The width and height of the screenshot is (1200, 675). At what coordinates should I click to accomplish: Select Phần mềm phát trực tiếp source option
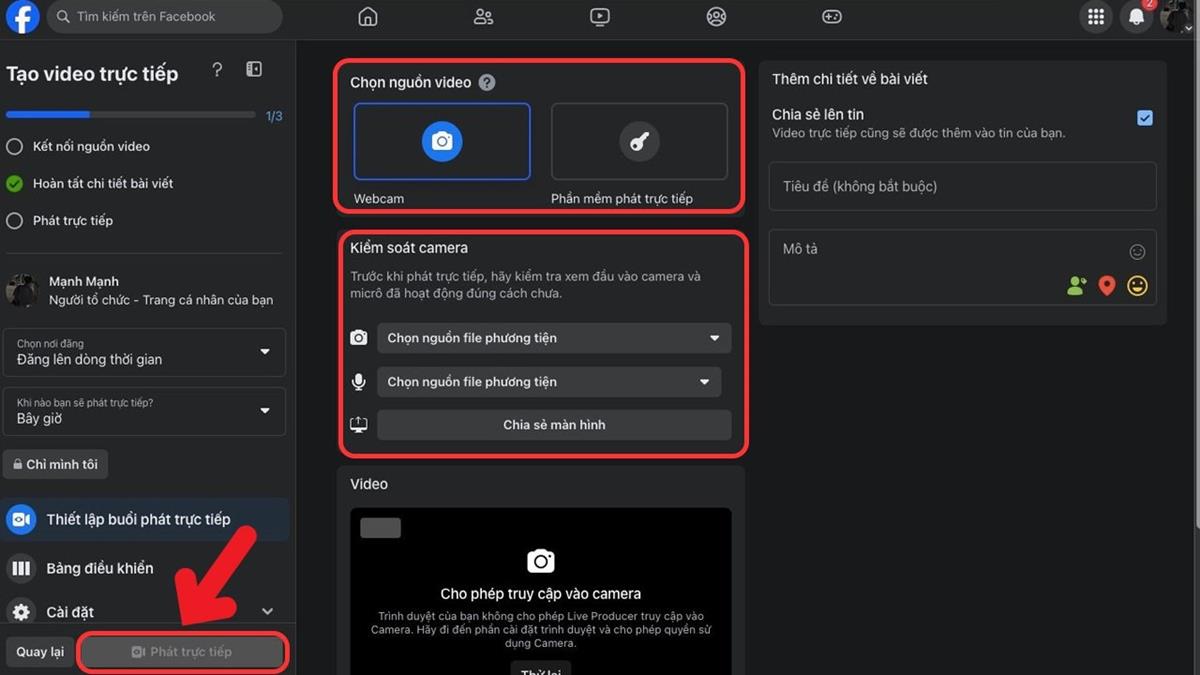tap(639, 142)
